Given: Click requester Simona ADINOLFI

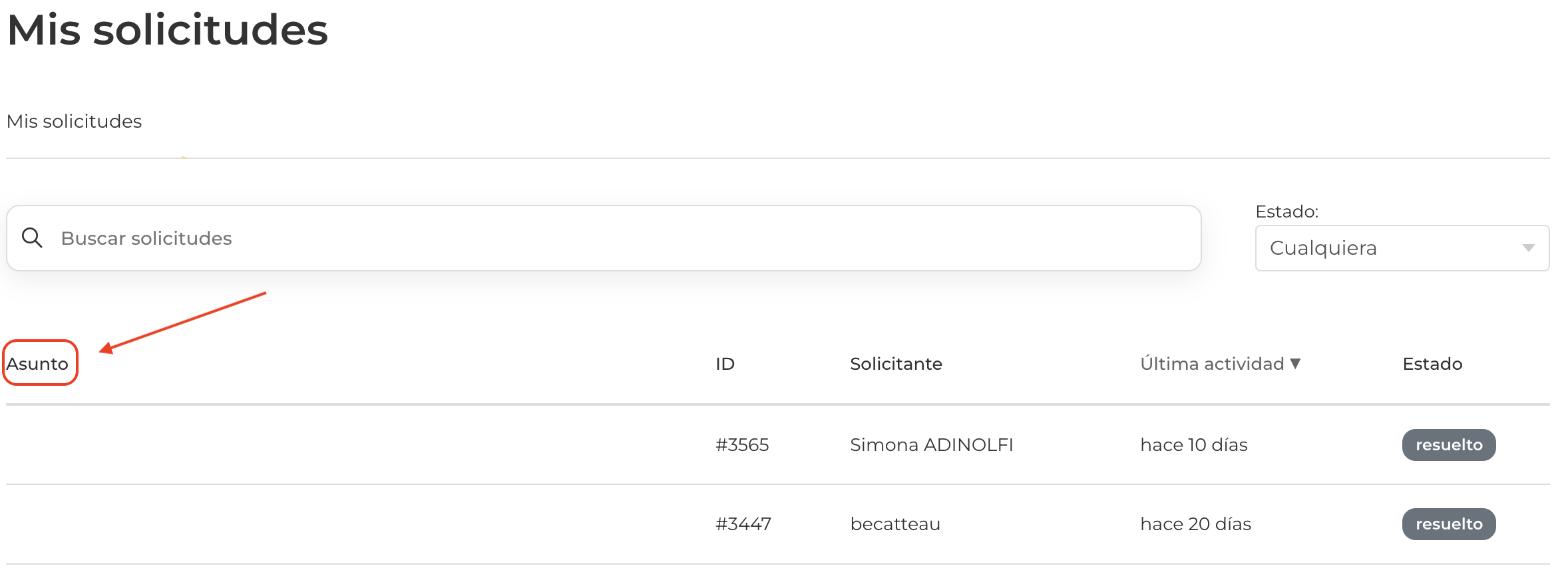Looking at the screenshot, I should click(931, 445).
